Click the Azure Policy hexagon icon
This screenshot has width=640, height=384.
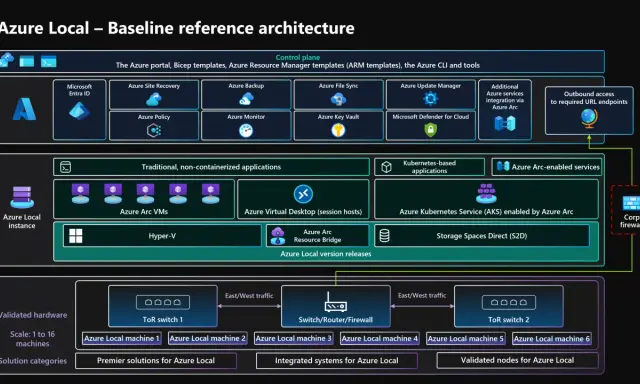(154, 130)
